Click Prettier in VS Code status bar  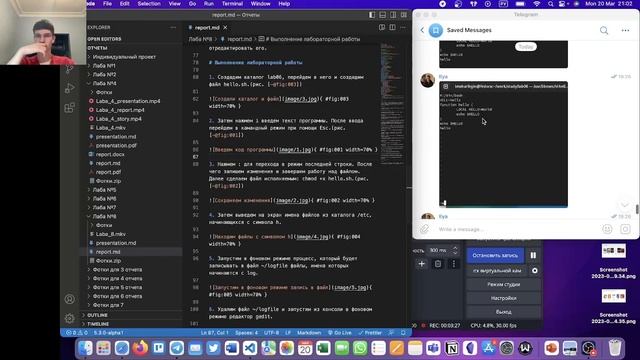370,333
